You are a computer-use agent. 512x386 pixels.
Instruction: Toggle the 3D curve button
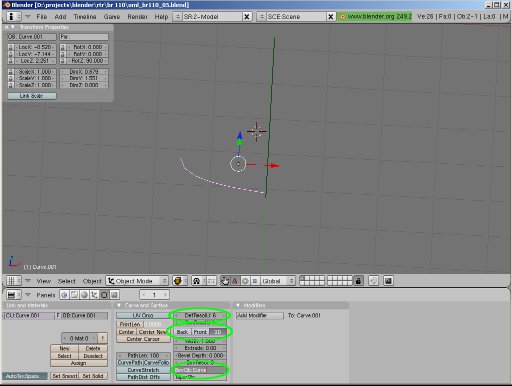[218, 332]
